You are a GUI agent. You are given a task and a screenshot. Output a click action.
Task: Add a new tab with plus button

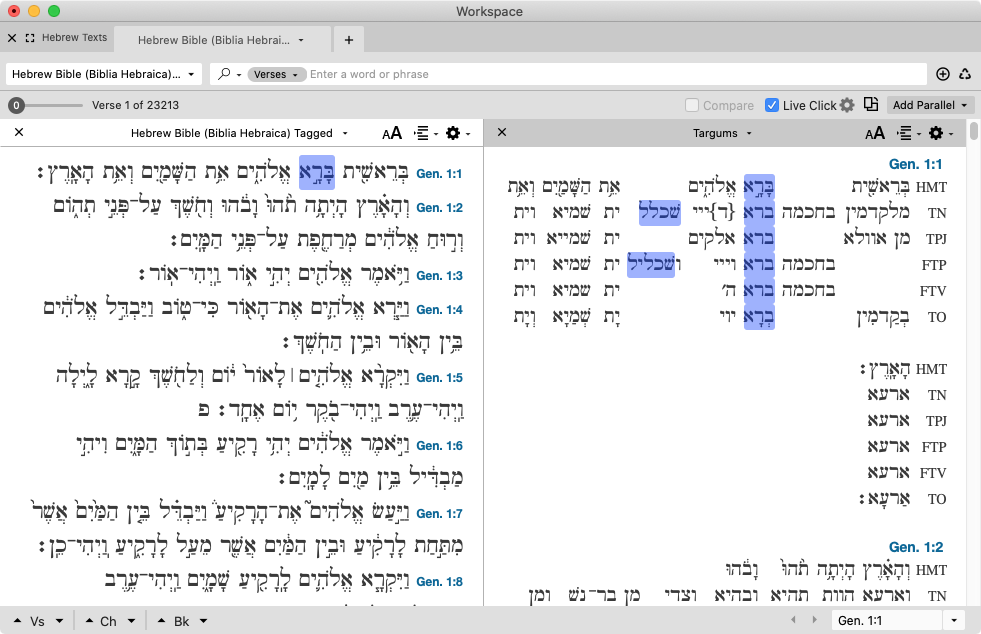(348, 40)
